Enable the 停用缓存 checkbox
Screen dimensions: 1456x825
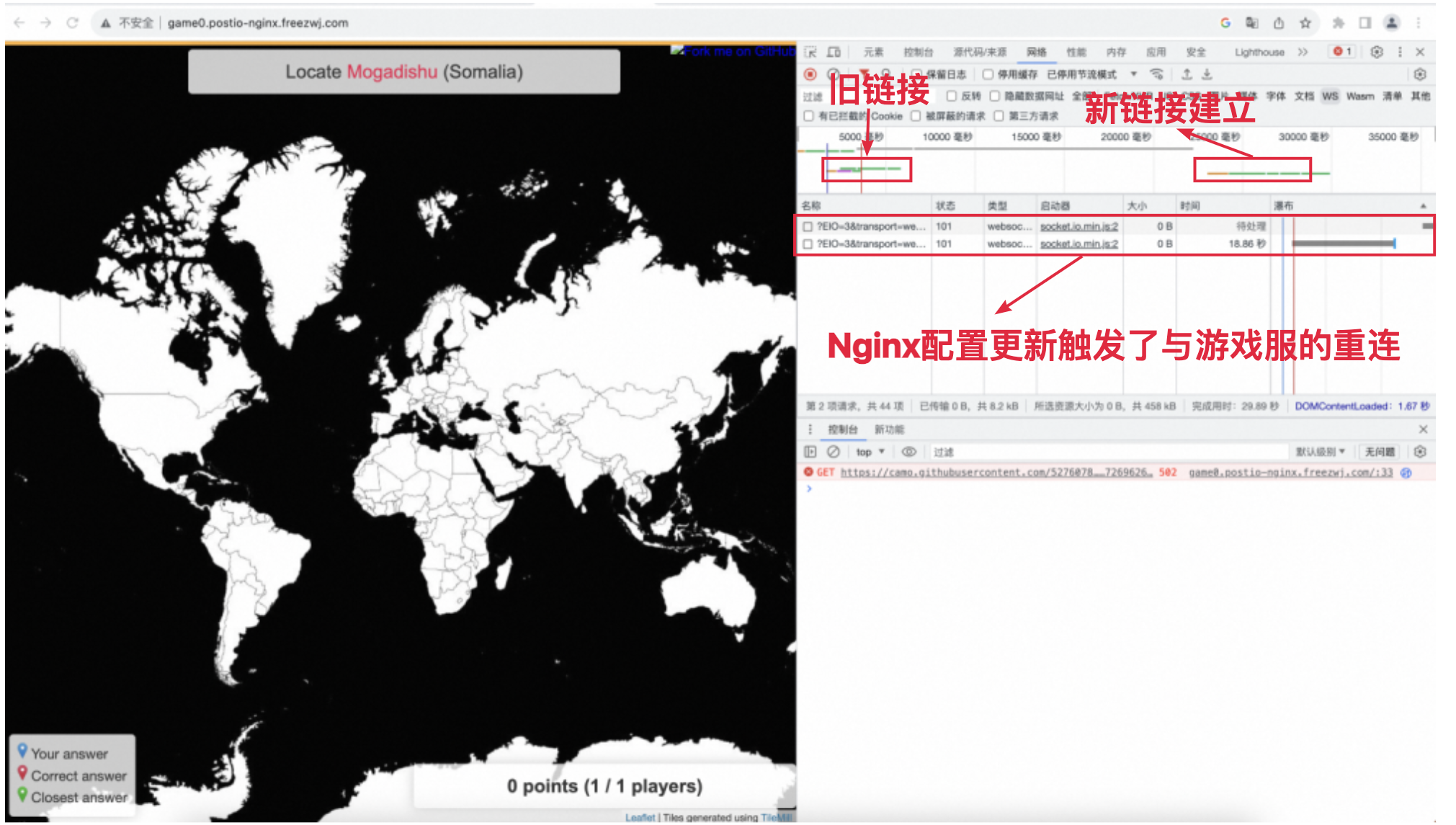click(x=988, y=74)
